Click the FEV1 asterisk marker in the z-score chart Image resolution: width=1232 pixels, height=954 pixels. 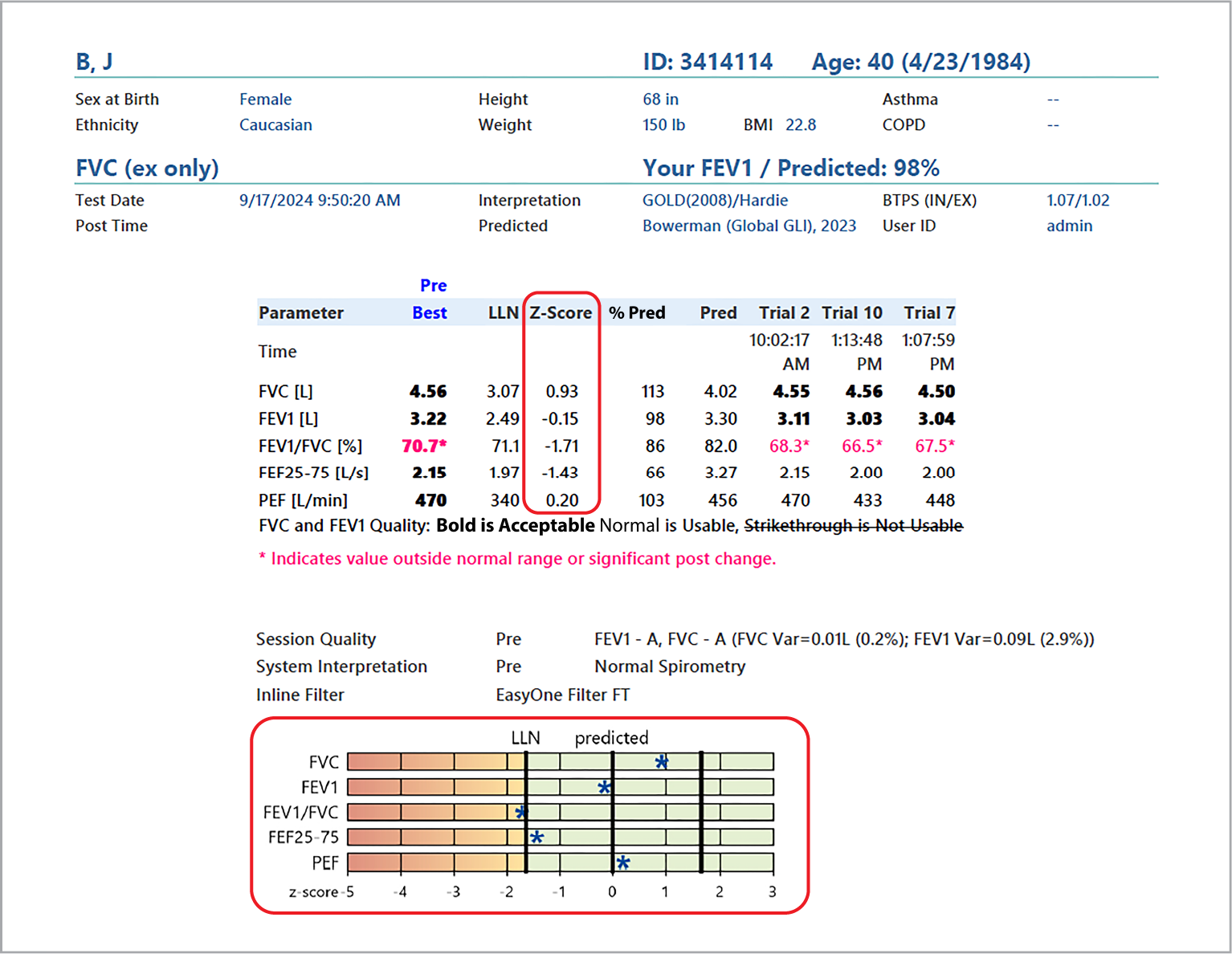tap(604, 787)
